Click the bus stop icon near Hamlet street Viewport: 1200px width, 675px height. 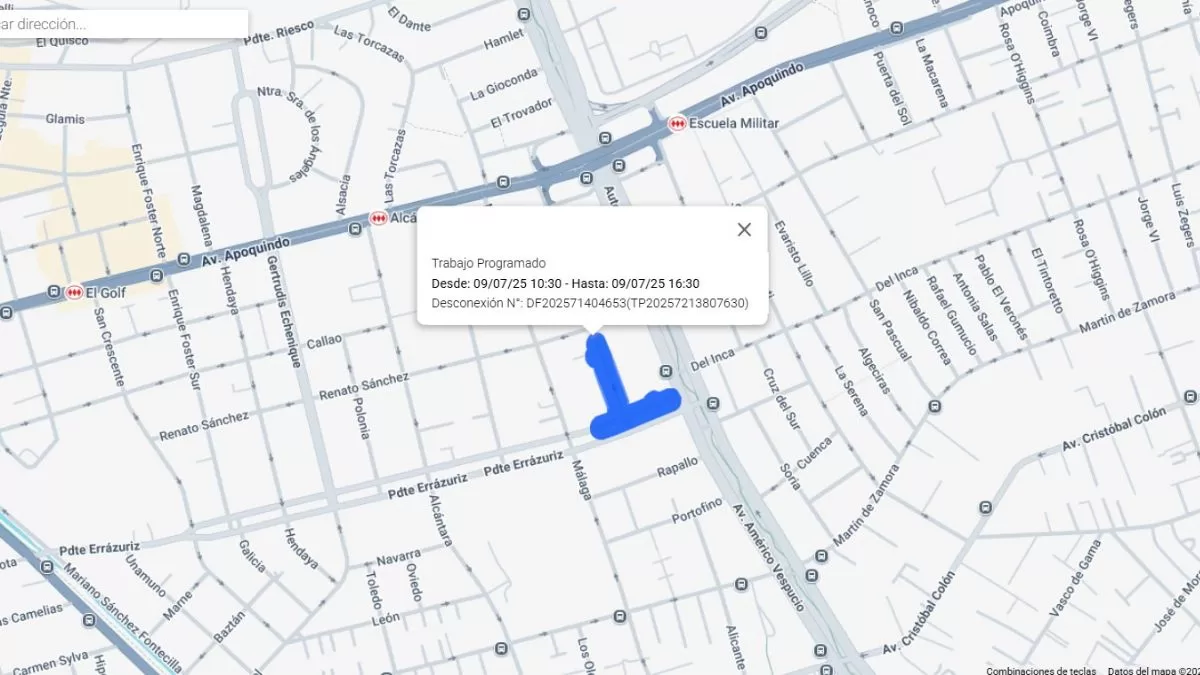[524, 14]
